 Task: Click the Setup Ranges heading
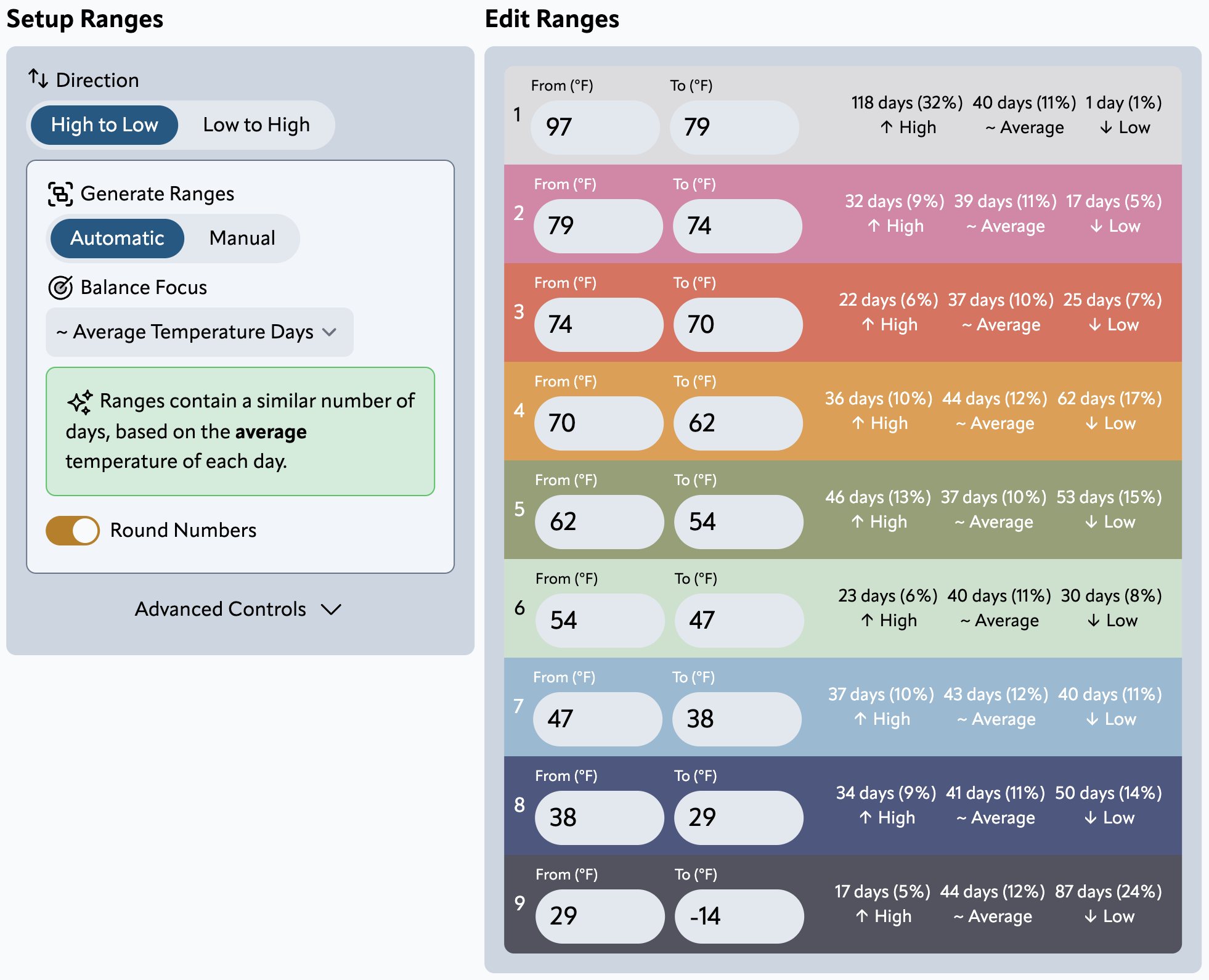tap(85, 19)
